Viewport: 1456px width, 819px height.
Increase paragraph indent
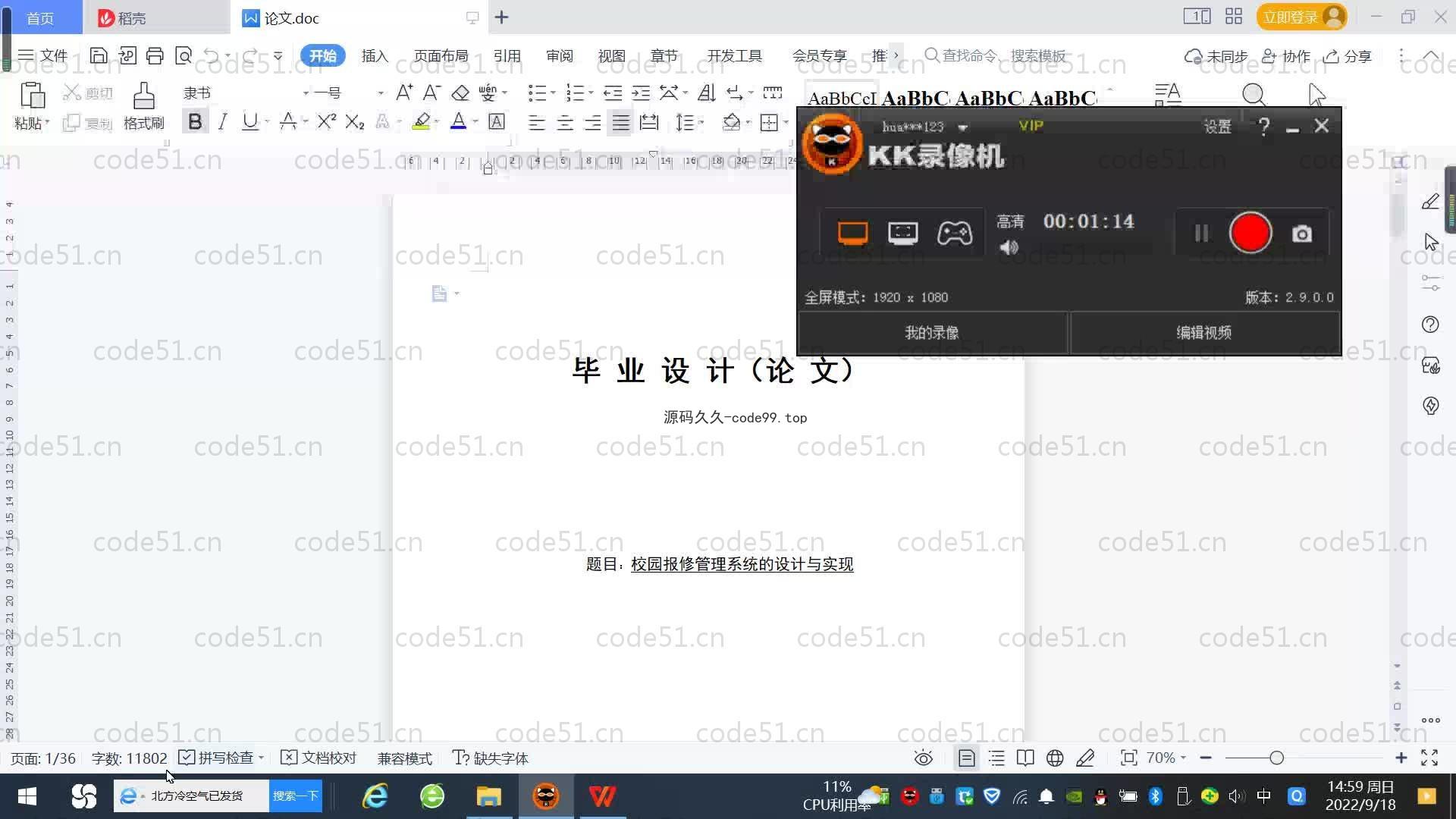[642, 93]
